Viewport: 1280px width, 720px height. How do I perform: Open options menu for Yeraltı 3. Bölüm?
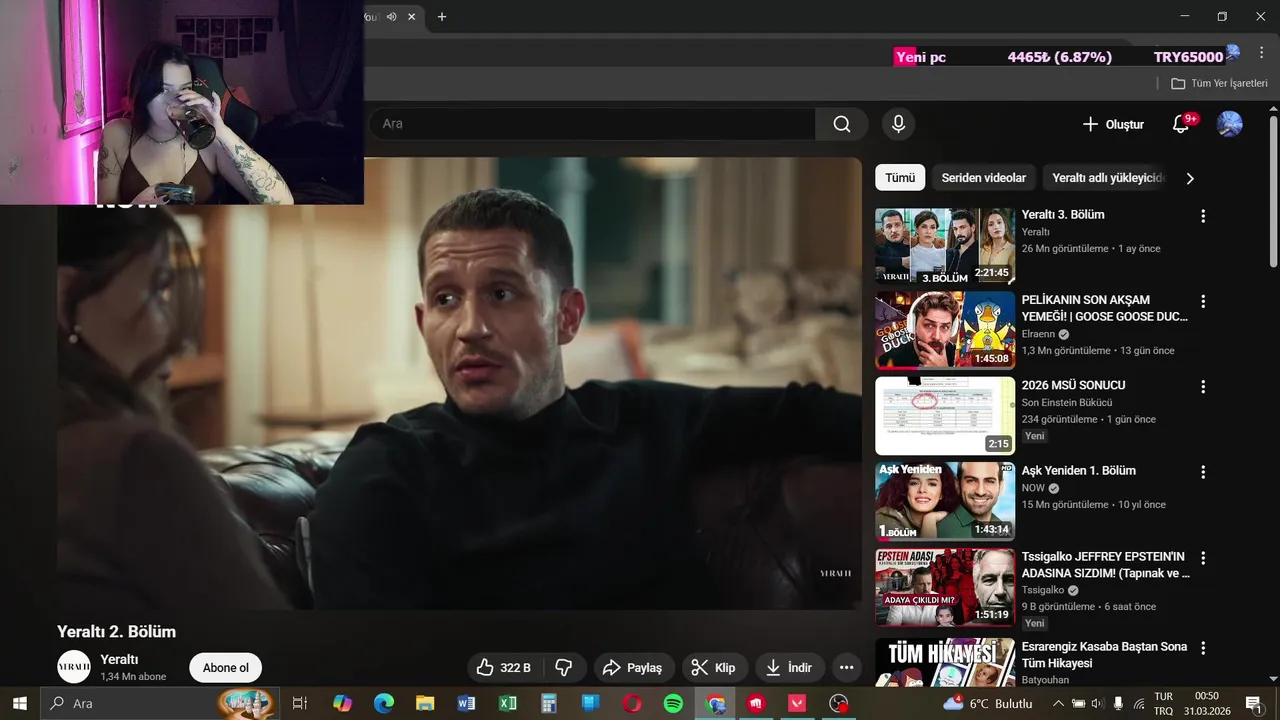tap(1203, 216)
